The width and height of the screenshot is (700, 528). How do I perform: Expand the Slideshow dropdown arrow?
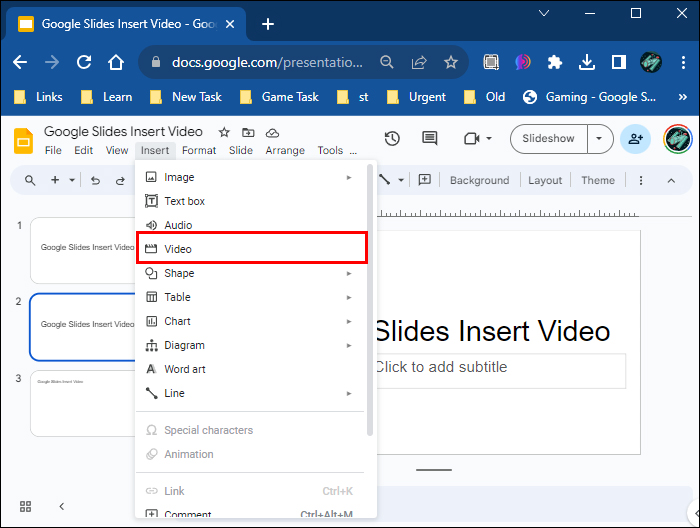(599, 139)
